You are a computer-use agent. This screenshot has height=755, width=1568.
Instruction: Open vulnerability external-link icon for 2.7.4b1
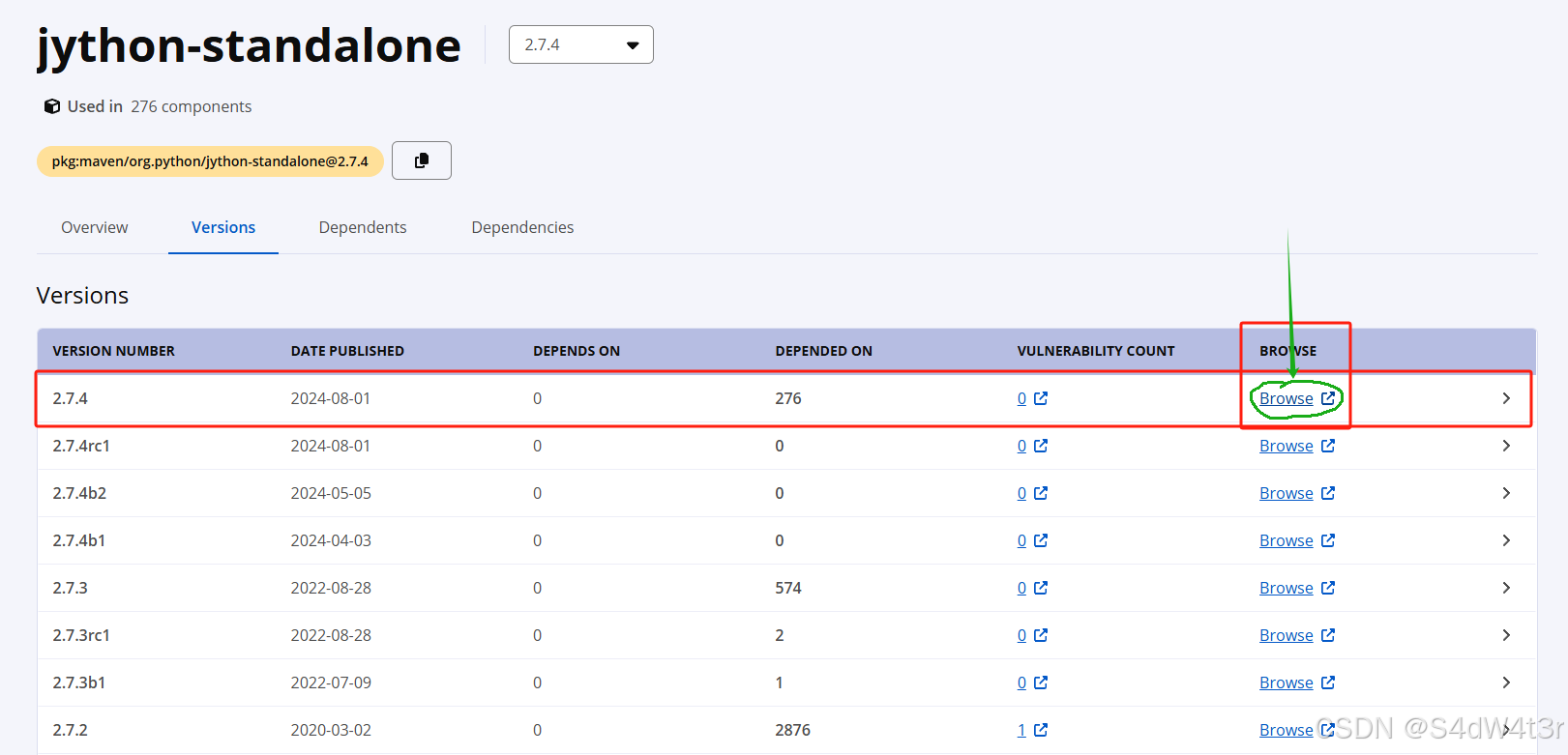point(1041,540)
